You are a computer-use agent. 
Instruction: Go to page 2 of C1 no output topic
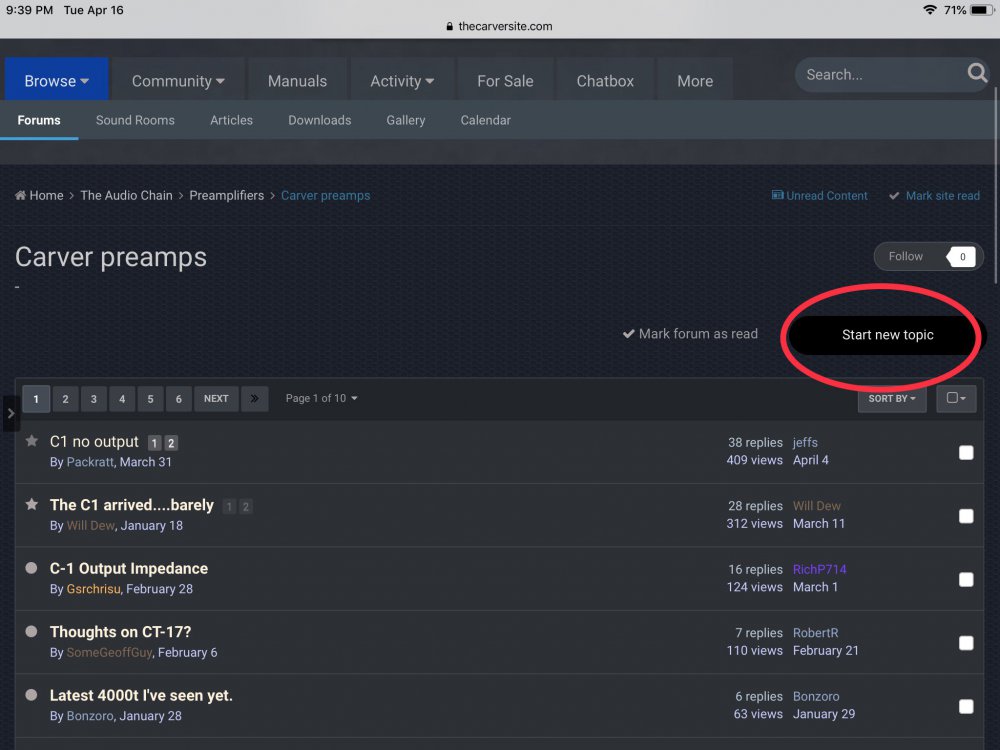pyautogui.click(x=171, y=443)
